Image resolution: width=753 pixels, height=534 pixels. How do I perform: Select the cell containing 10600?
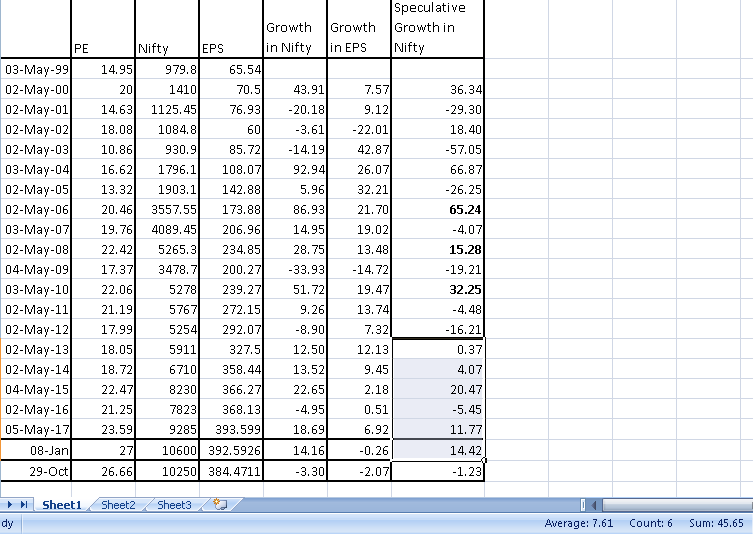point(166,450)
